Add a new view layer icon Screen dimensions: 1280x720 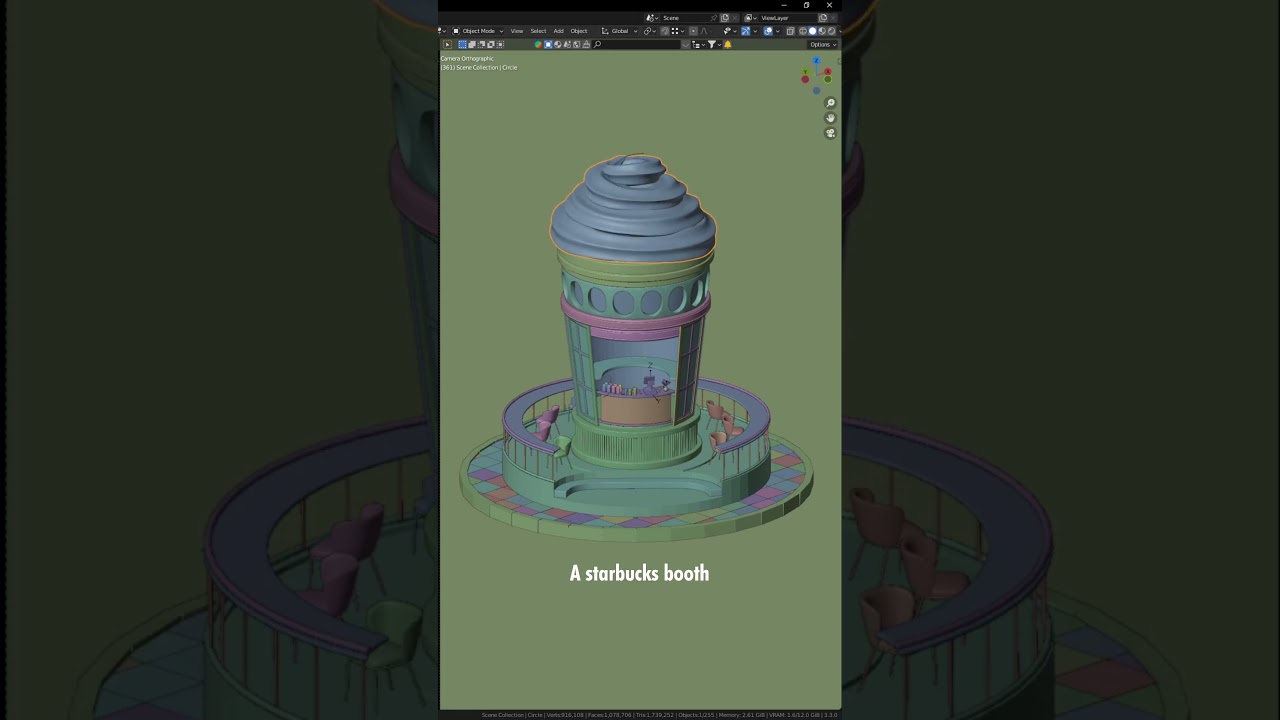point(823,18)
